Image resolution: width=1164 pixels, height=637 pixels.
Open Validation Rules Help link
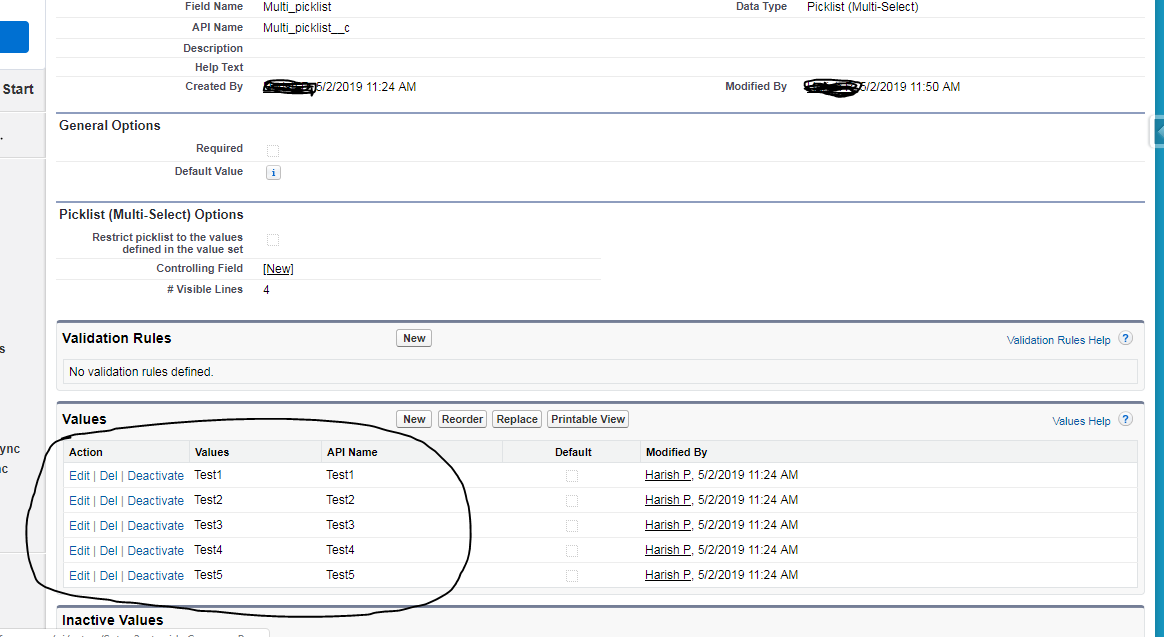click(x=1059, y=340)
